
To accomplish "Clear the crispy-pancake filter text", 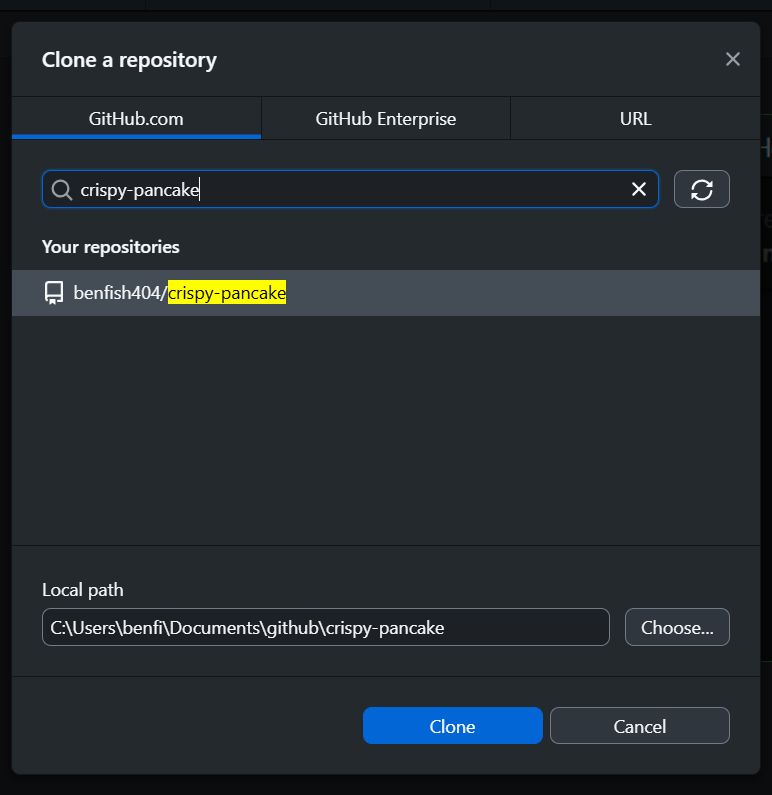I will click(639, 189).
